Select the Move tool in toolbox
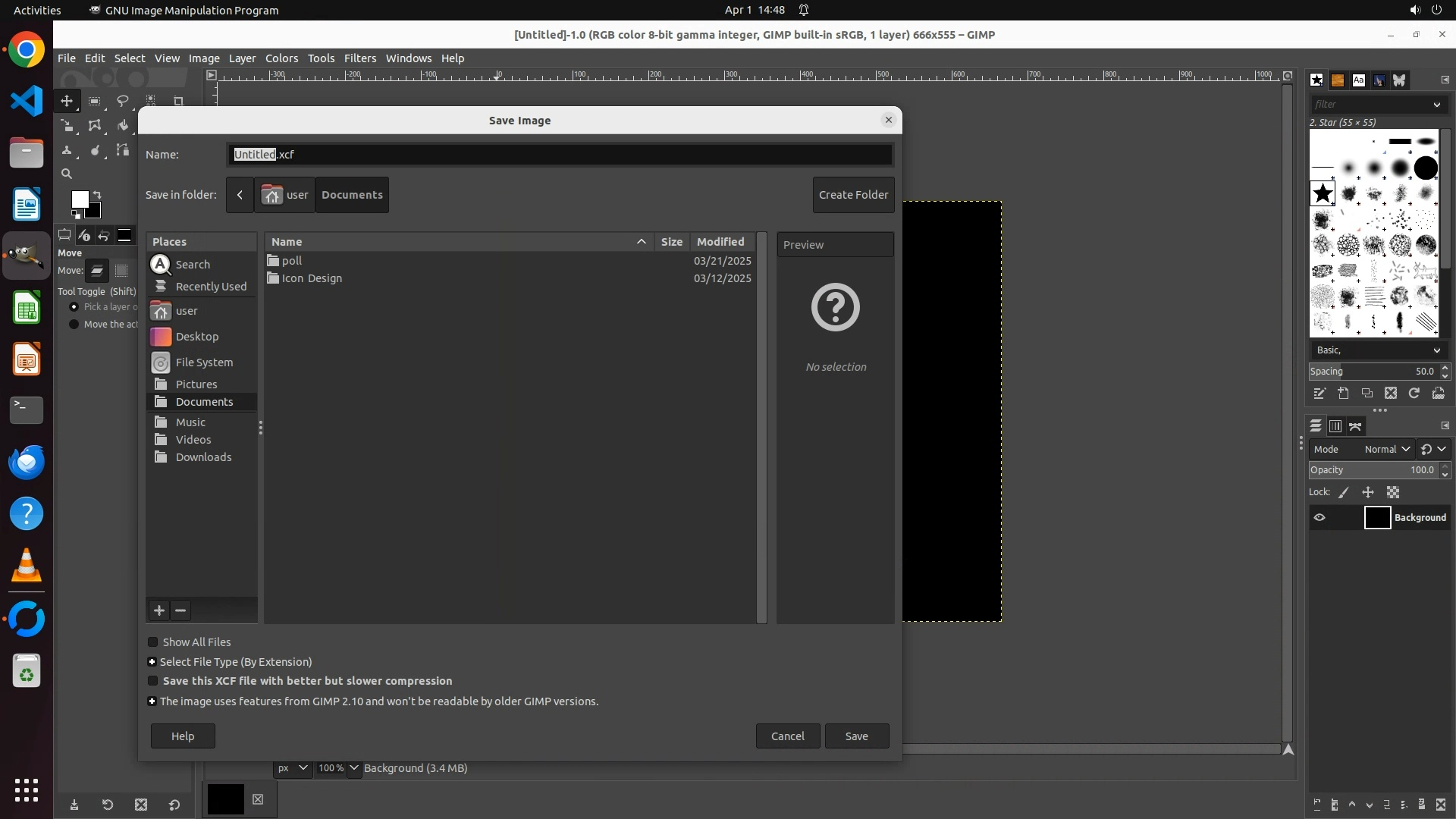The height and width of the screenshot is (819, 1456). (67, 101)
